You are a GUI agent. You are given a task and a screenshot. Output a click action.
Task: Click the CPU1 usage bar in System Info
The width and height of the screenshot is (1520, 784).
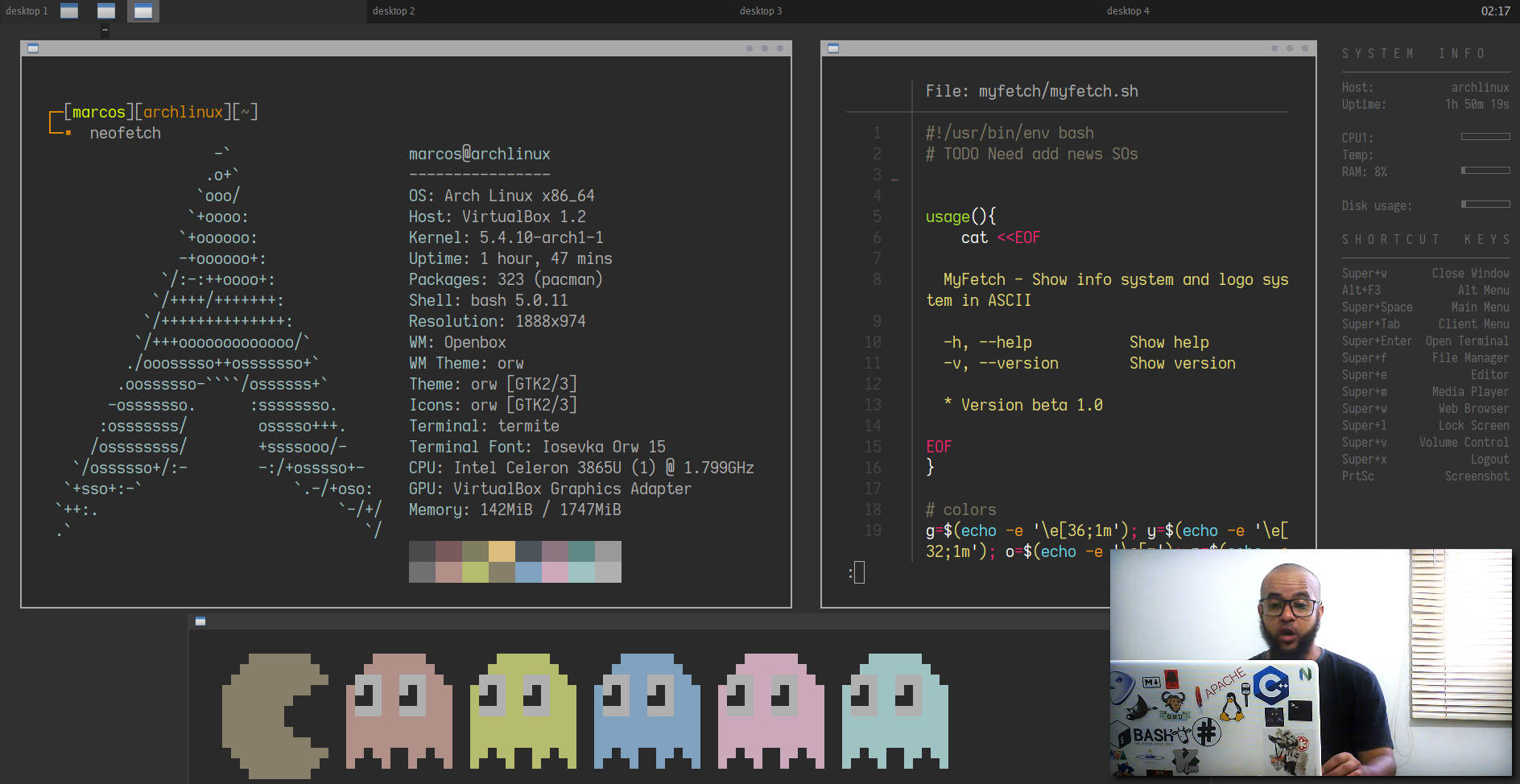[1485, 137]
